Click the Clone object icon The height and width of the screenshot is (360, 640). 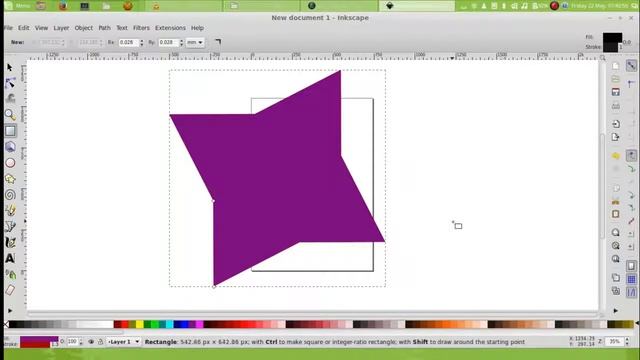616,291
